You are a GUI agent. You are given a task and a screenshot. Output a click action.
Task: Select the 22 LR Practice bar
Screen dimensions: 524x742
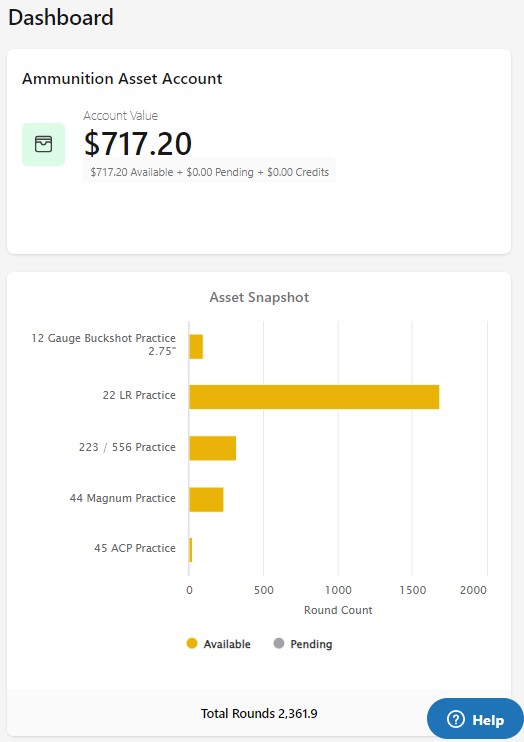click(x=314, y=397)
